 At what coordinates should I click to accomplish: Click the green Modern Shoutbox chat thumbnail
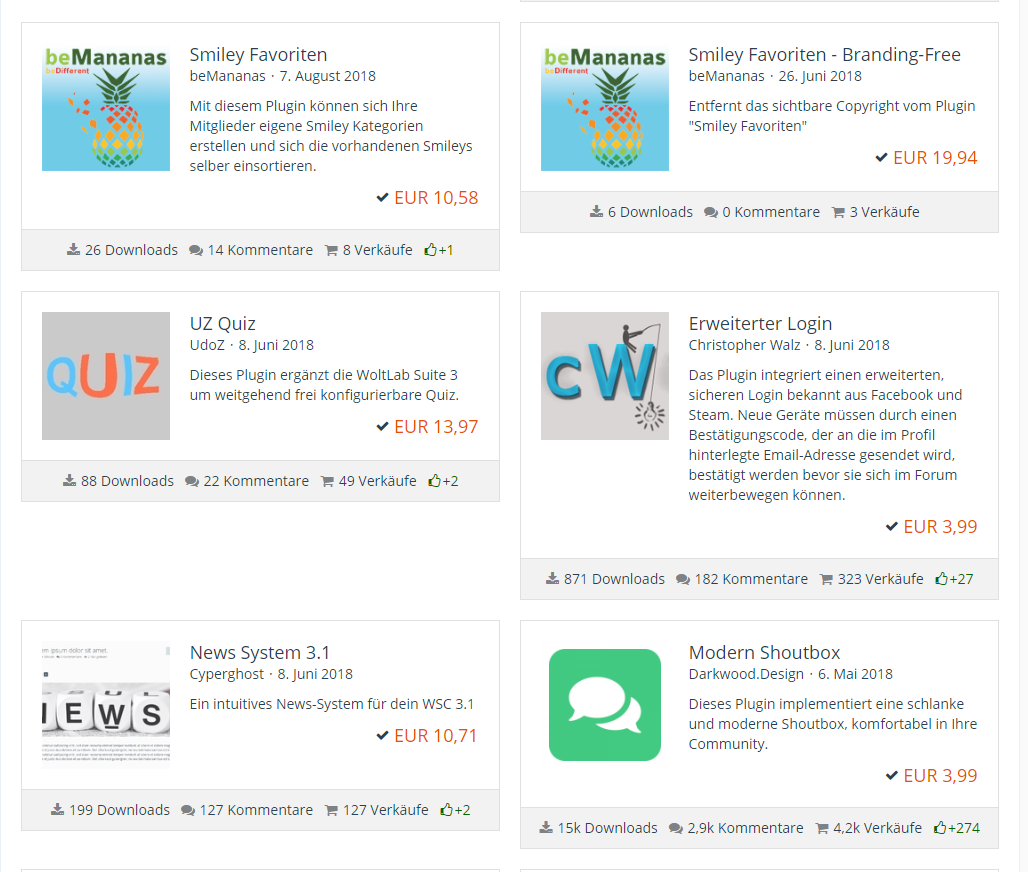[605, 705]
